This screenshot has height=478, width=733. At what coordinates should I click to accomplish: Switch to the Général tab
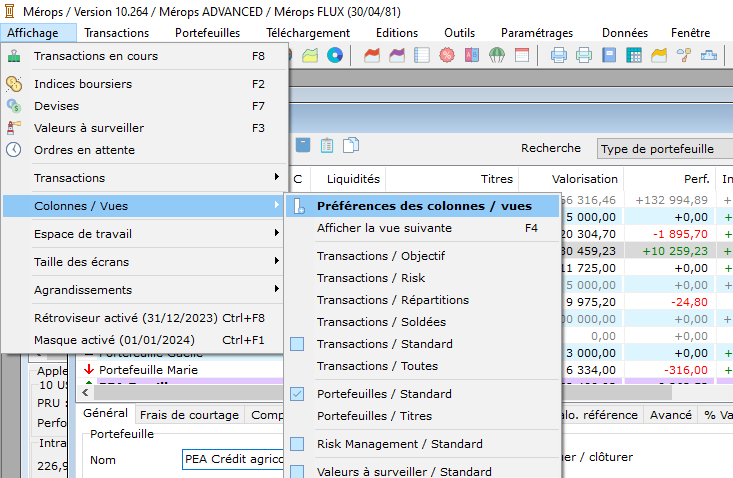106,414
